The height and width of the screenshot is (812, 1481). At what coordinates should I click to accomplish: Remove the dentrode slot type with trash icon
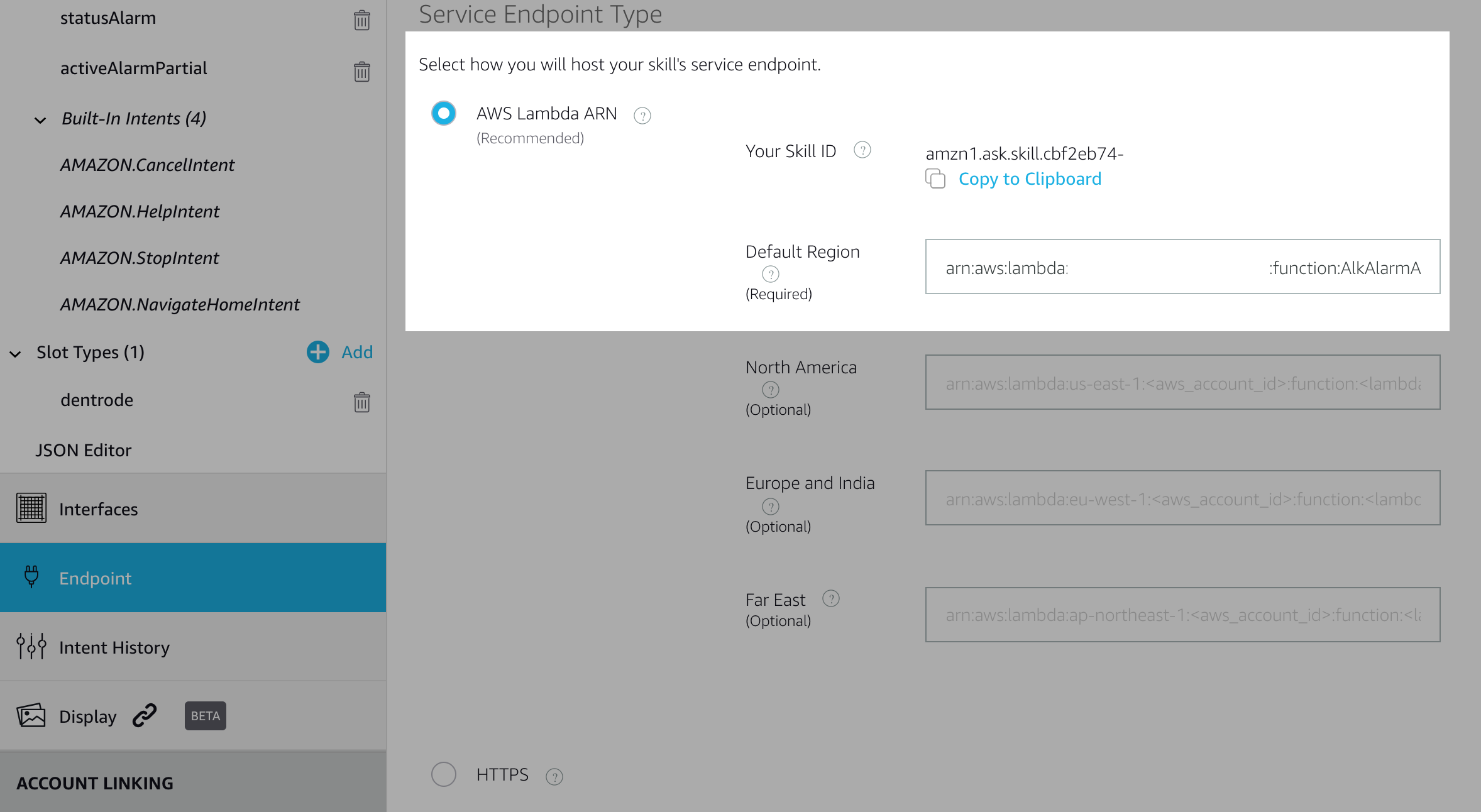[x=361, y=402]
